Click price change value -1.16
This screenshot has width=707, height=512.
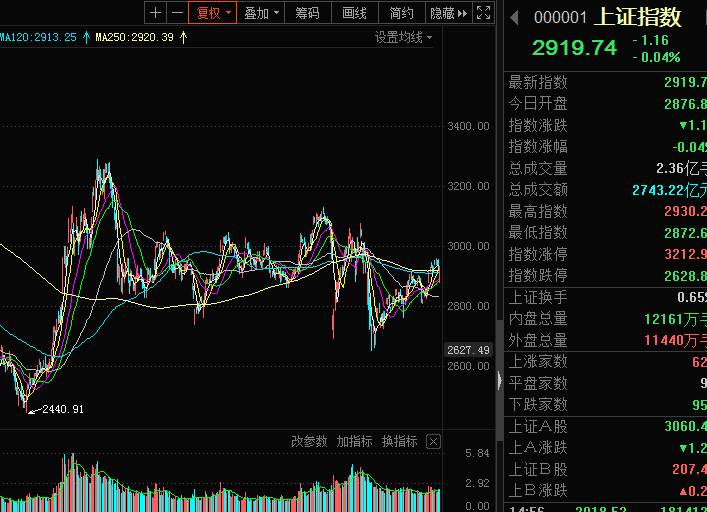pyautogui.click(x=650, y=40)
